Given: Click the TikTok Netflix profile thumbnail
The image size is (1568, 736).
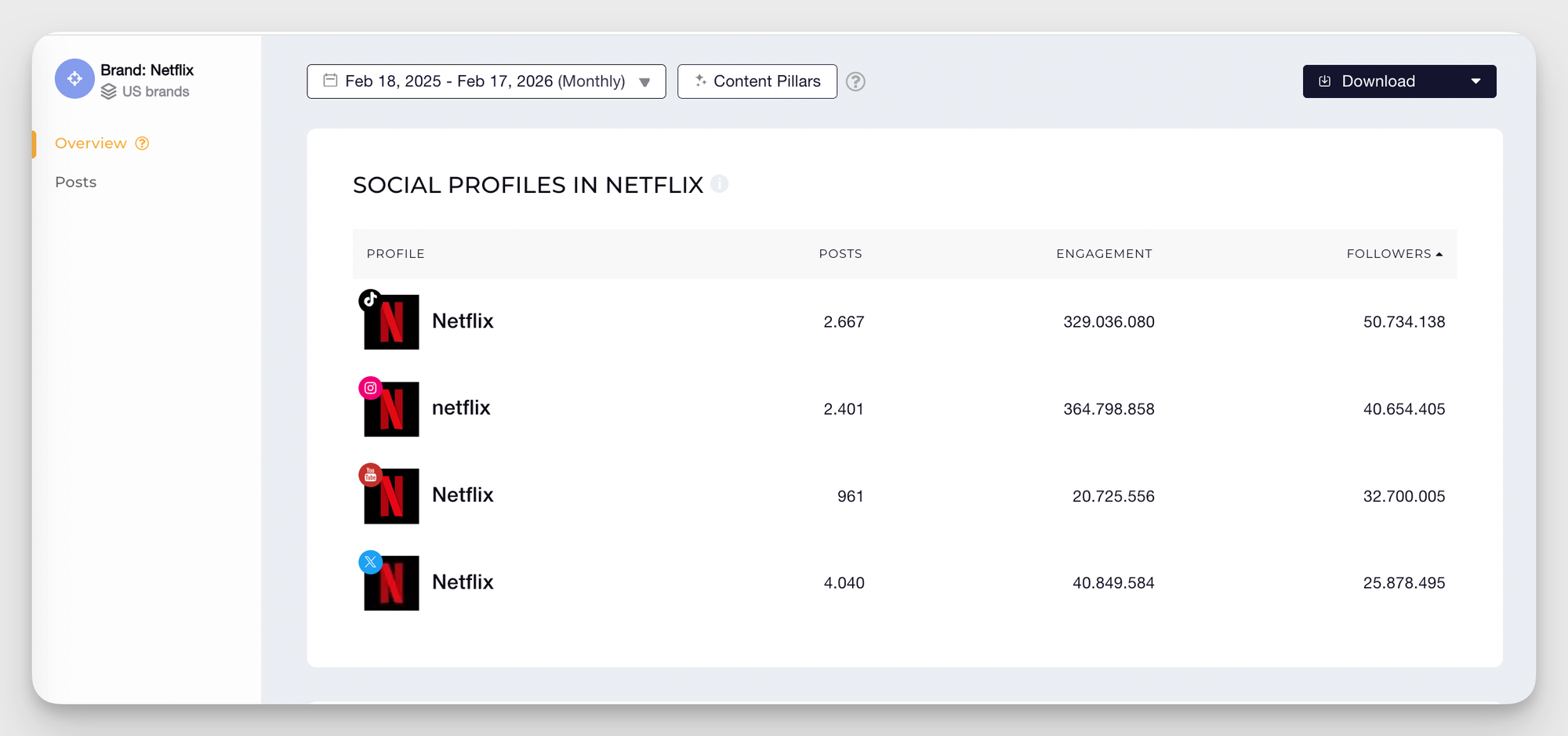Looking at the screenshot, I should [390, 323].
